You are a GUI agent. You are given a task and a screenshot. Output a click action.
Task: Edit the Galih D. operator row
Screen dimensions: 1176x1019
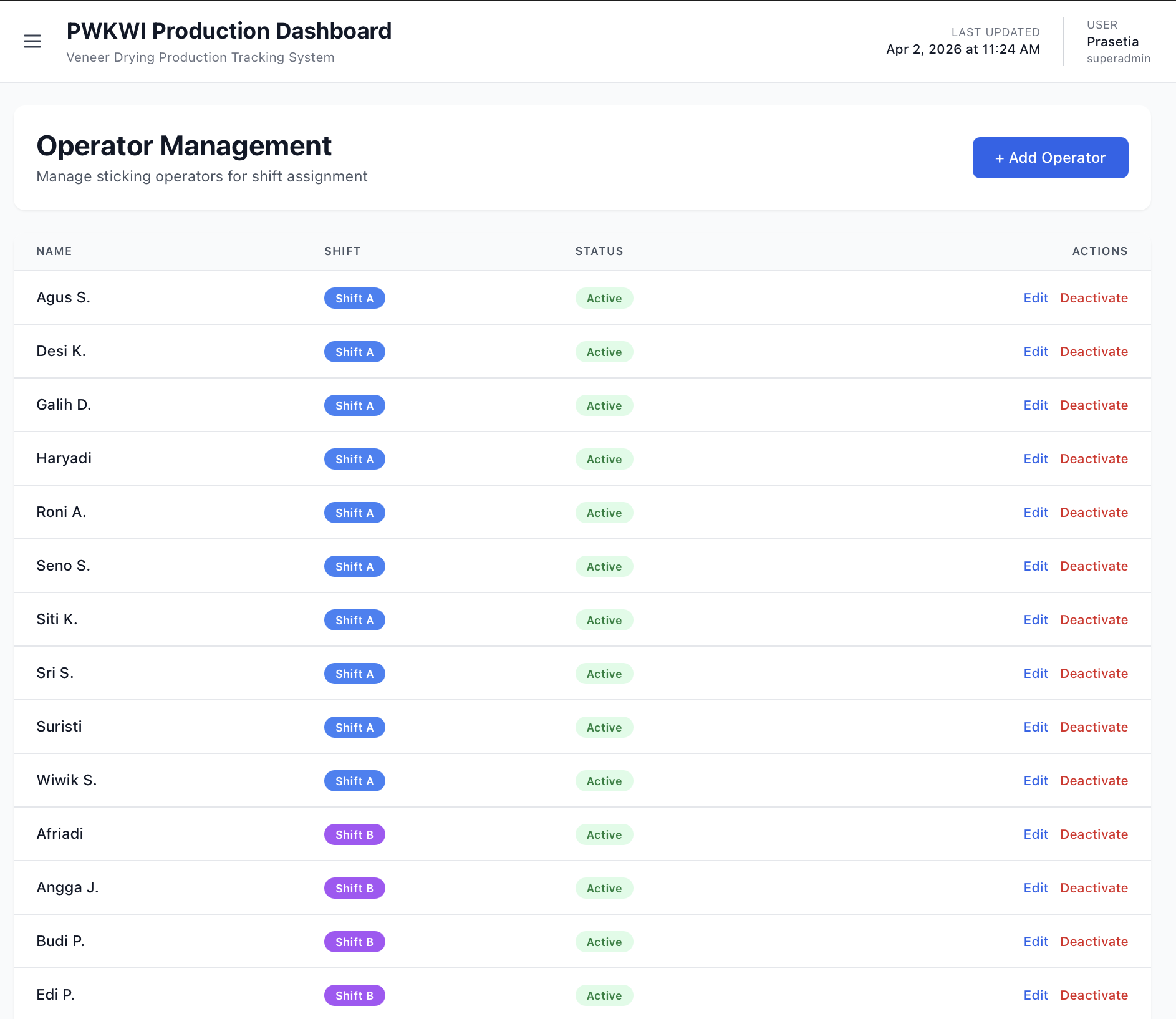(1035, 405)
